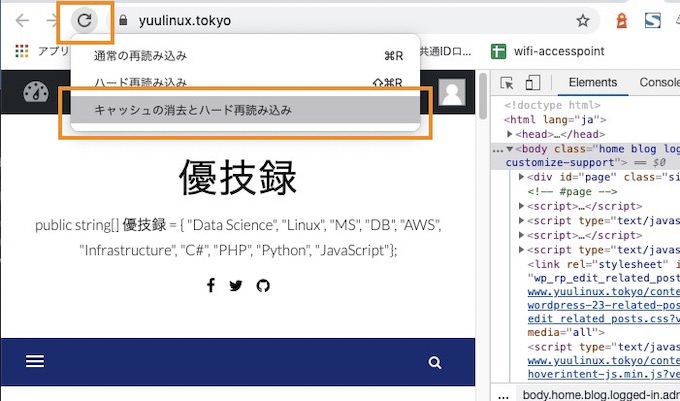This screenshot has height=401, width=680.
Task: Expand the script type="text/javas node below the first script
Action: [x=522, y=221]
